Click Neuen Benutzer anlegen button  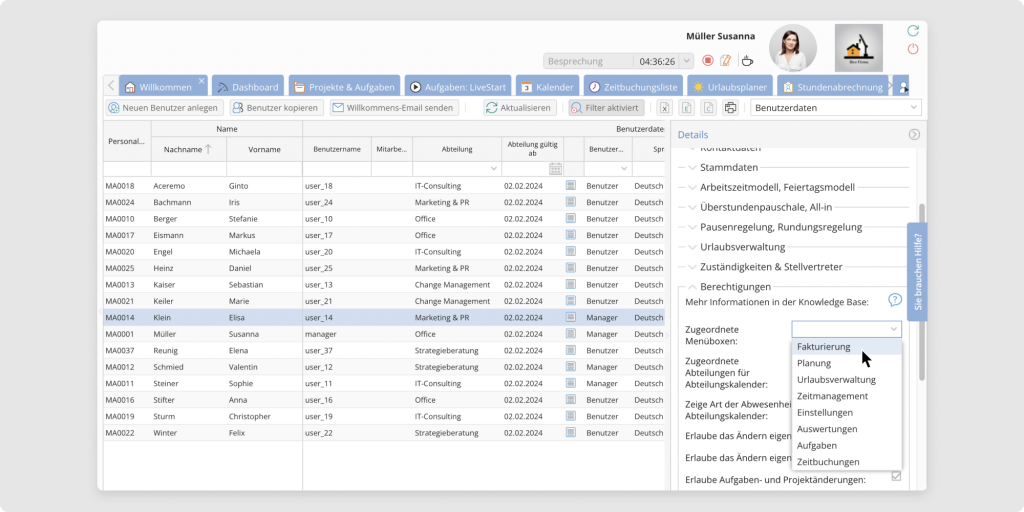(163, 108)
